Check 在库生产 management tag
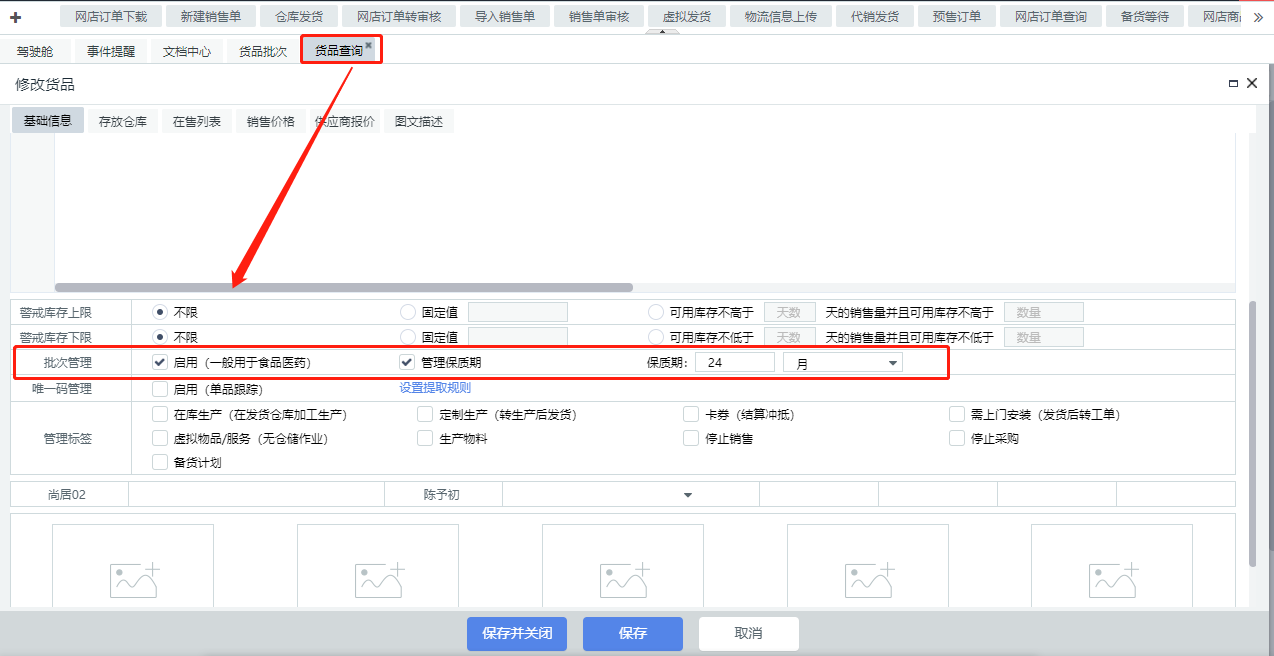The width and height of the screenshot is (1274, 656). (160, 414)
